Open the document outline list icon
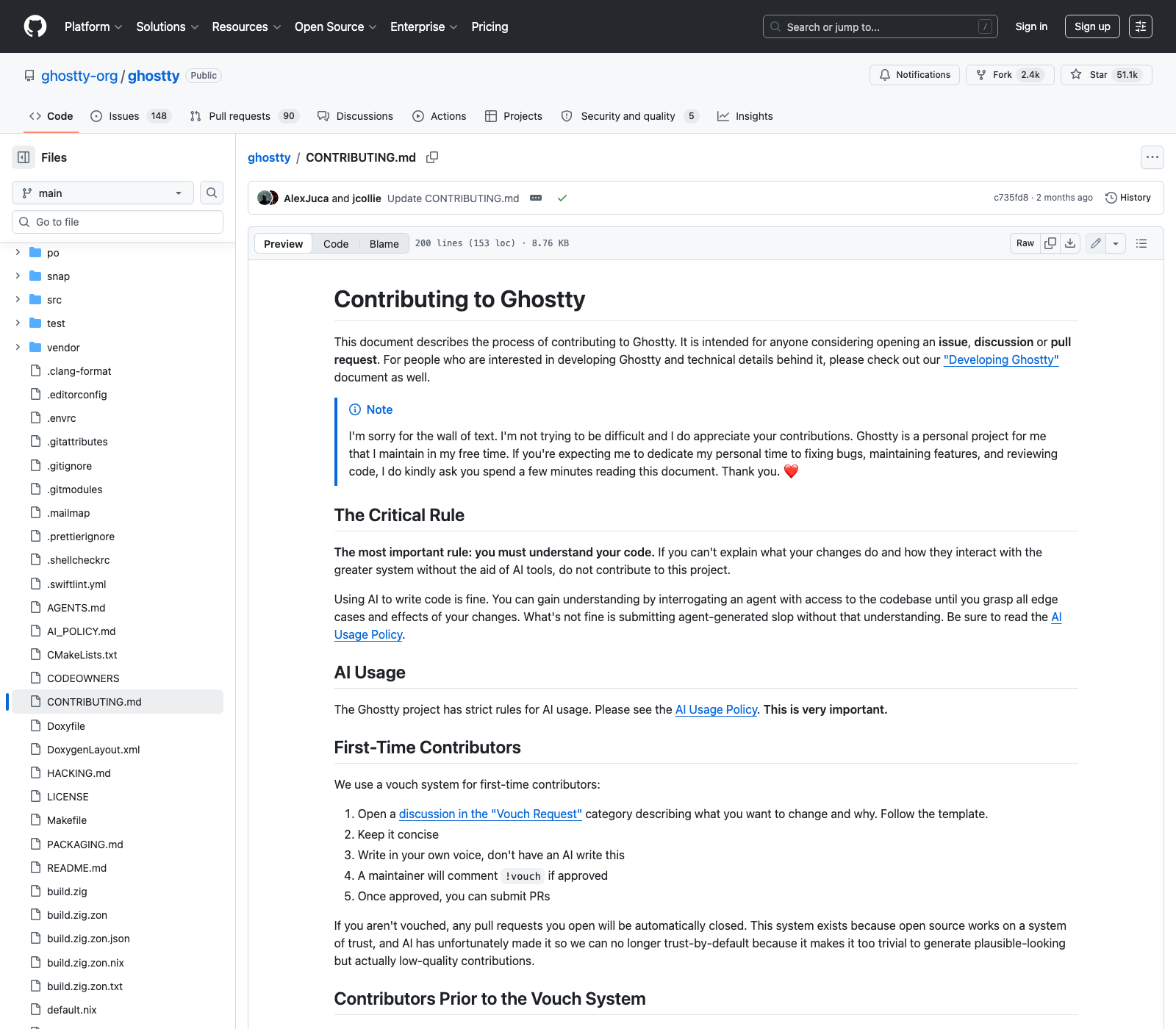The height and width of the screenshot is (1029, 1176). pos(1141,243)
